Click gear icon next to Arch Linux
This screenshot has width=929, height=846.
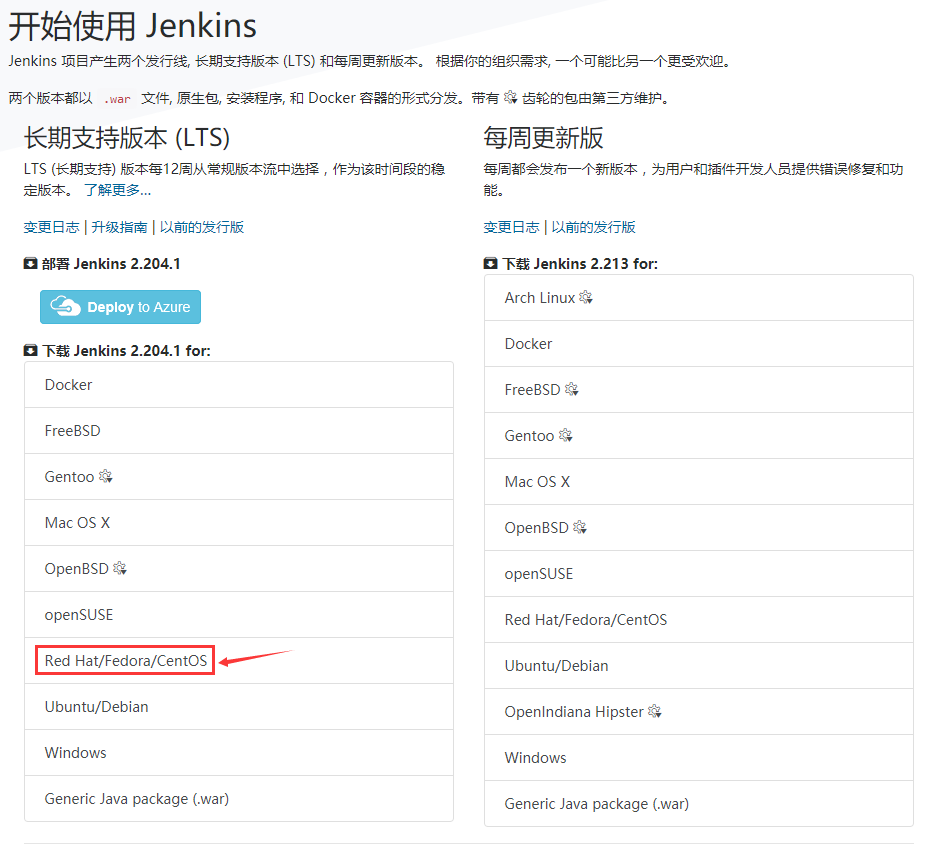pos(586,297)
